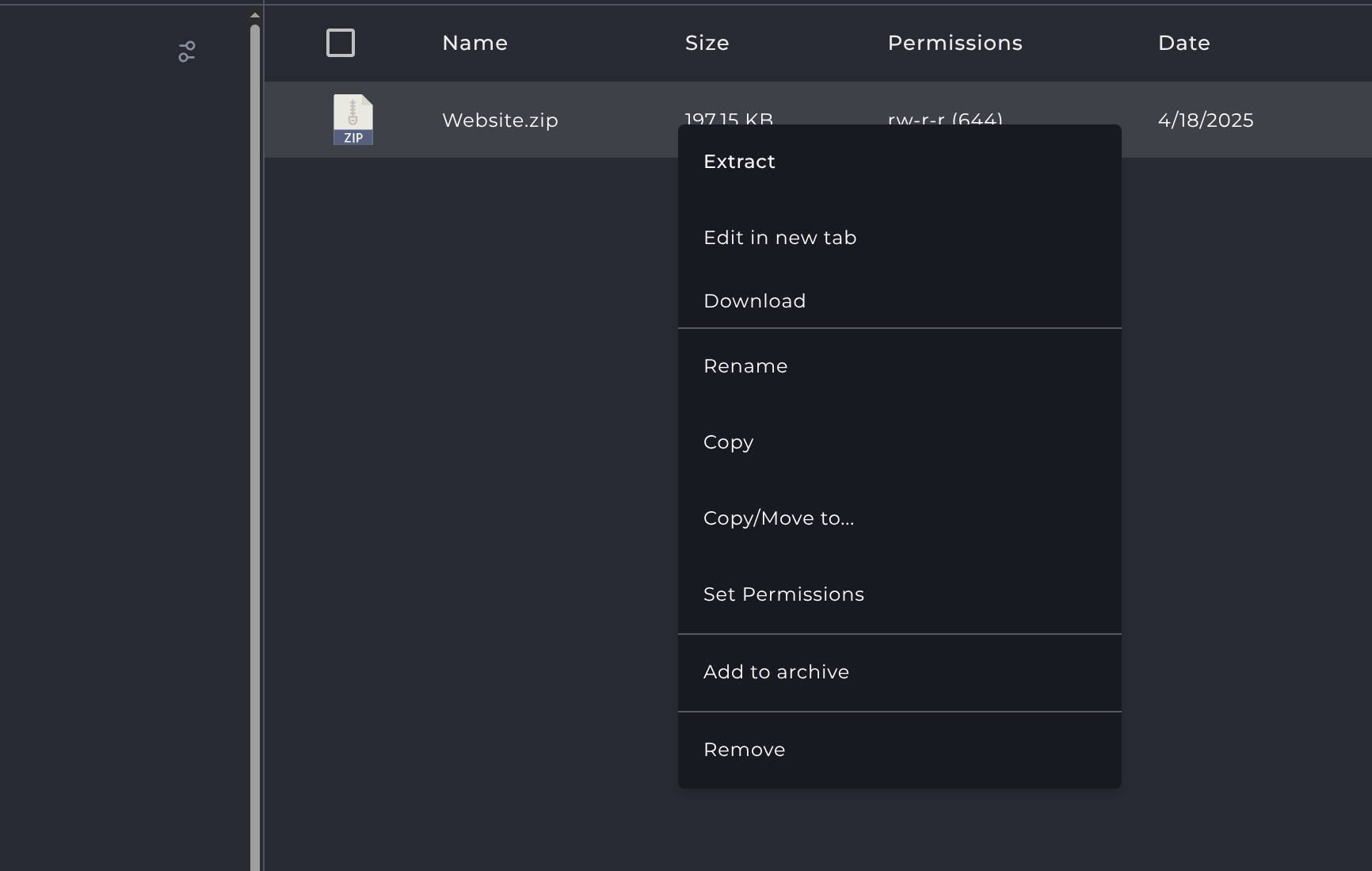
Task: Choose the Copy menu entry
Action: (x=728, y=442)
